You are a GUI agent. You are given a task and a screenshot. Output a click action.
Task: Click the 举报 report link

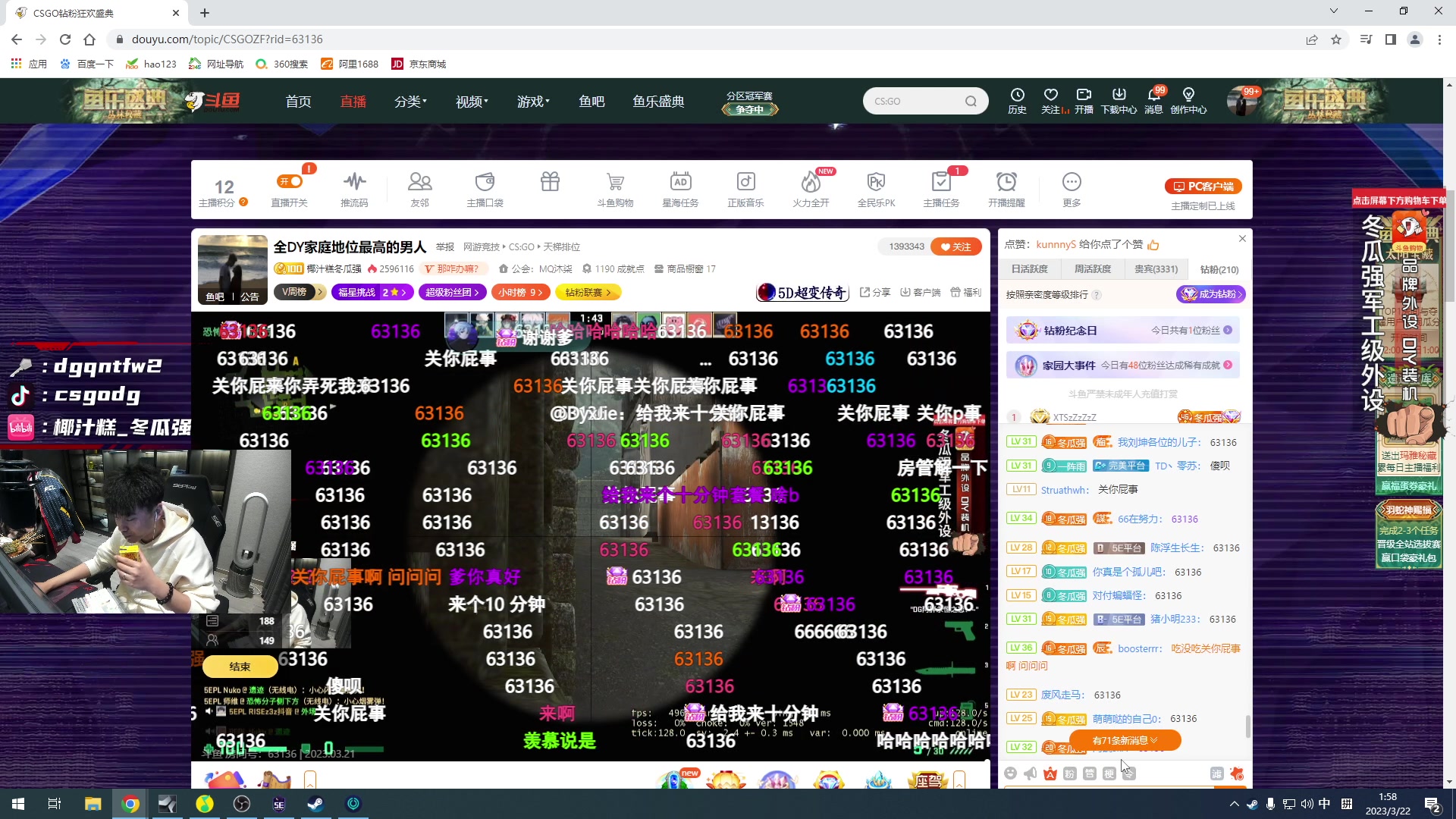445,247
